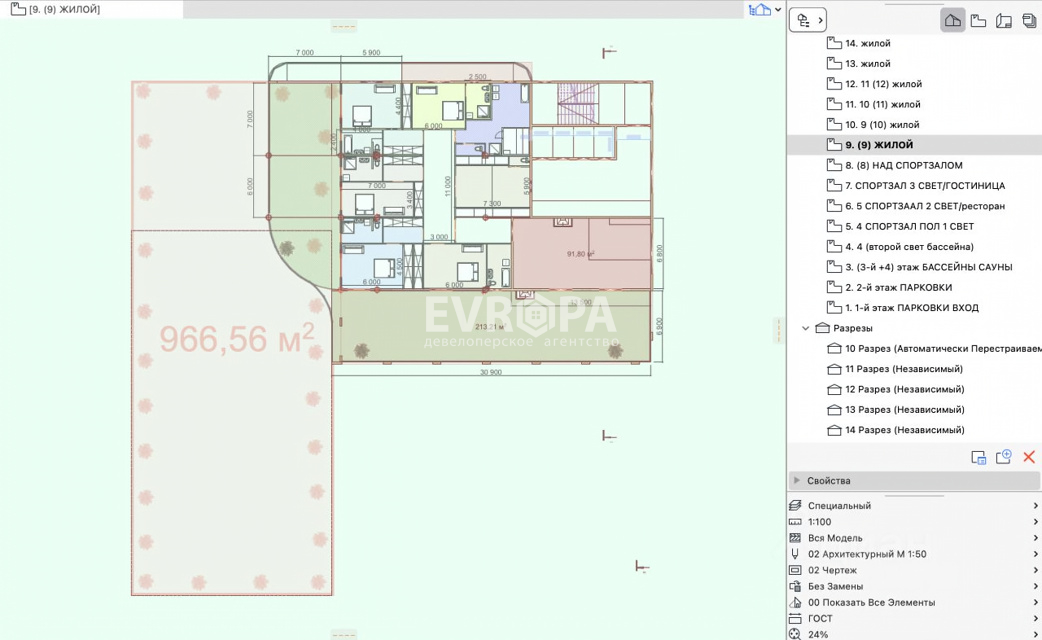Screen dimensions: 1042x640
Task: Open 1. 1-й этаж ПАРКОВКИ ВХОД story
Action: click(911, 308)
